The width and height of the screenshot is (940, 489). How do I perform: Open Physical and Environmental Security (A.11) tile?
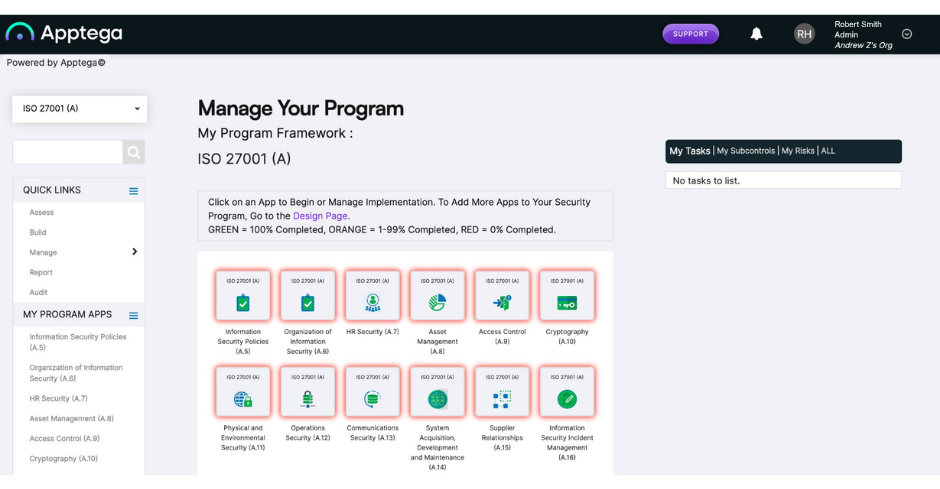click(243, 391)
